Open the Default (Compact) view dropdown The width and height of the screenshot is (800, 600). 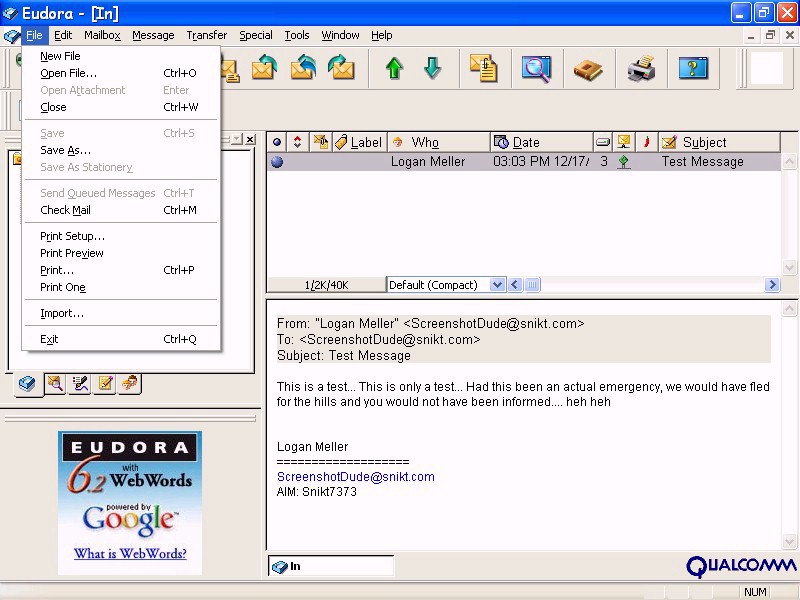pos(497,285)
